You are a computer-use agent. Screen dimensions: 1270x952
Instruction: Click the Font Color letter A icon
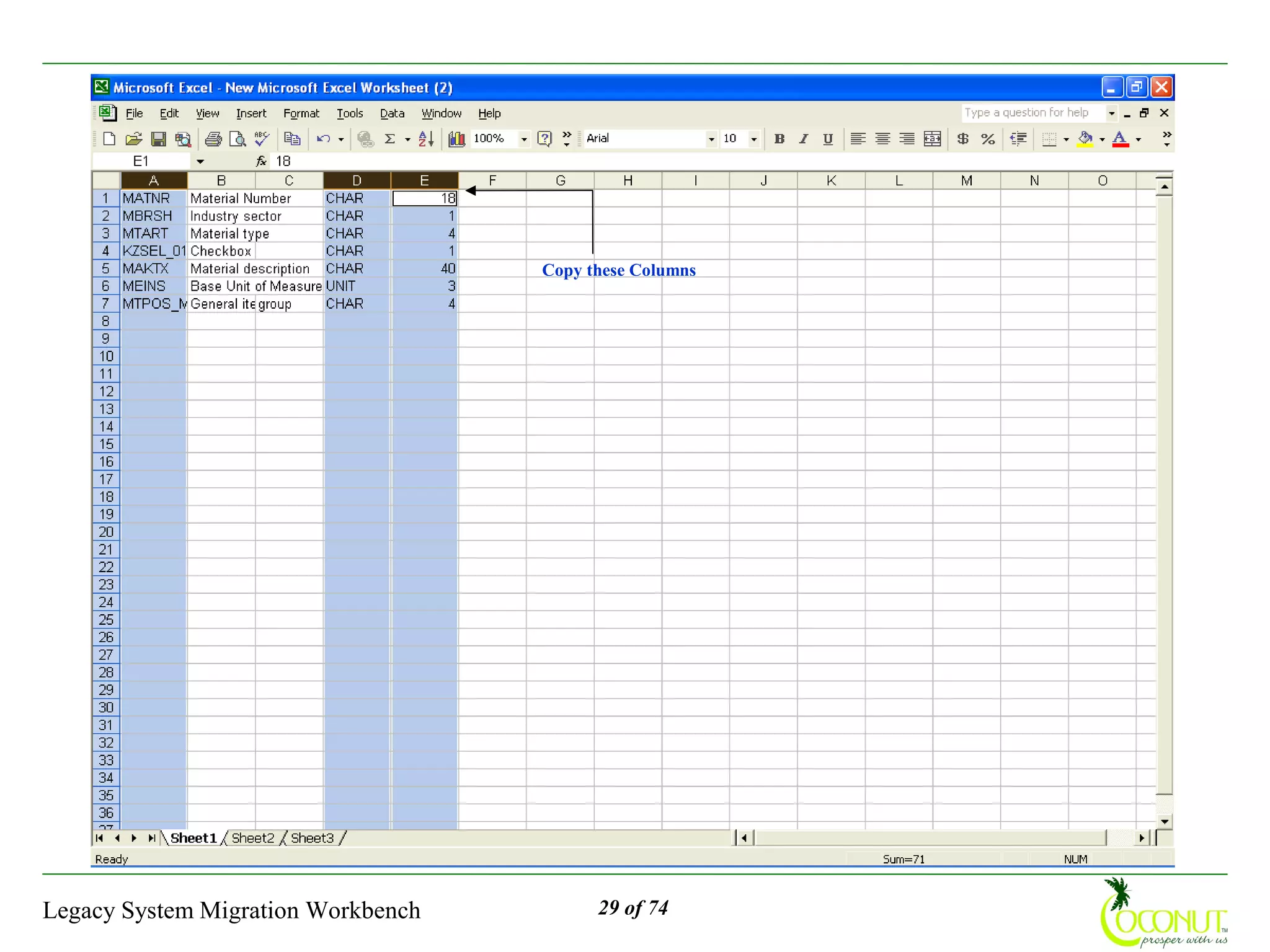[1121, 139]
